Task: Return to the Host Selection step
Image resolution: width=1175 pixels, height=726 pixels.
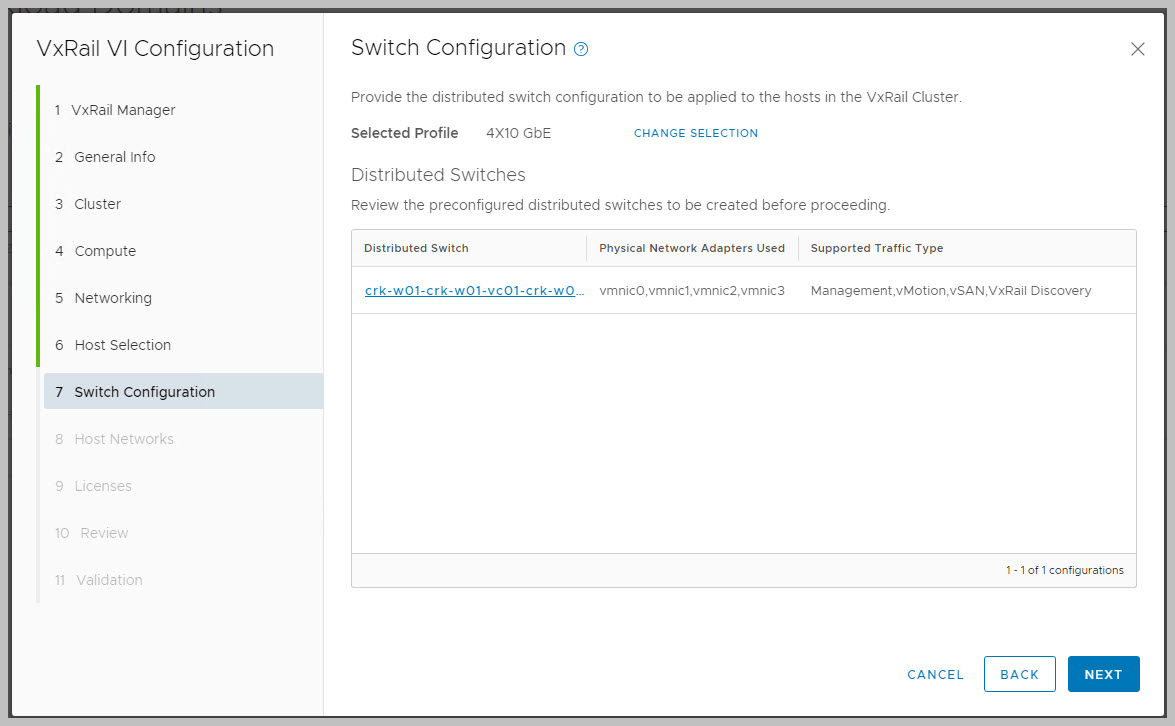Action: click(x=122, y=345)
